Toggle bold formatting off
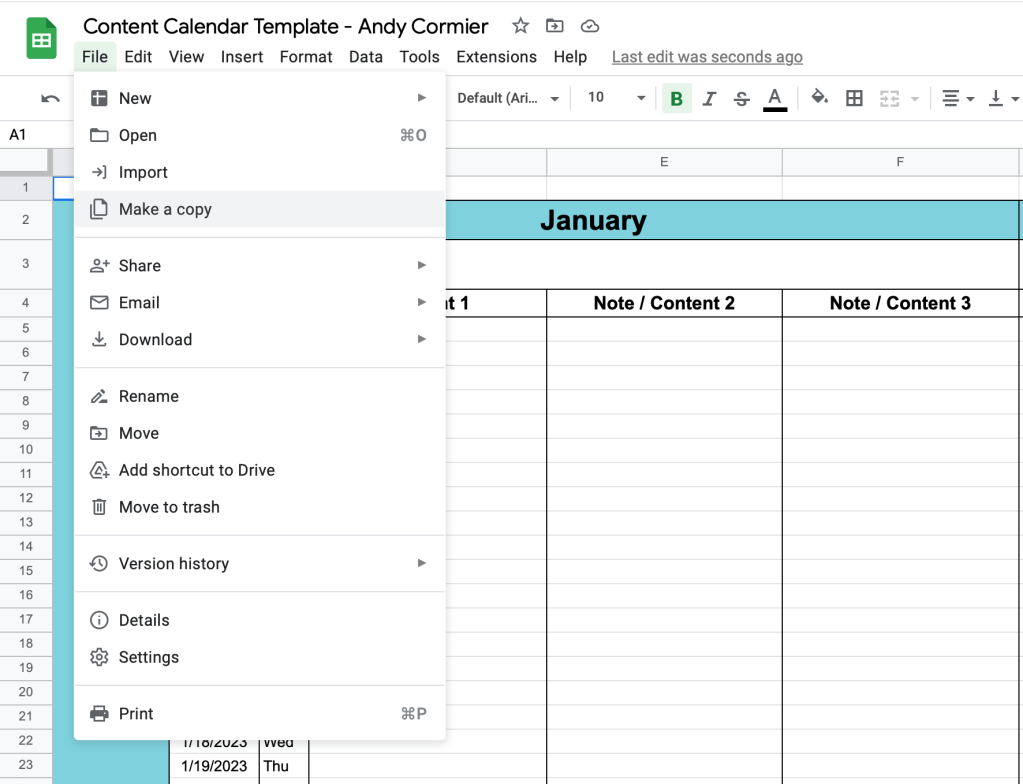The height and width of the screenshot is (784, 1023). (x=677, y=98)
